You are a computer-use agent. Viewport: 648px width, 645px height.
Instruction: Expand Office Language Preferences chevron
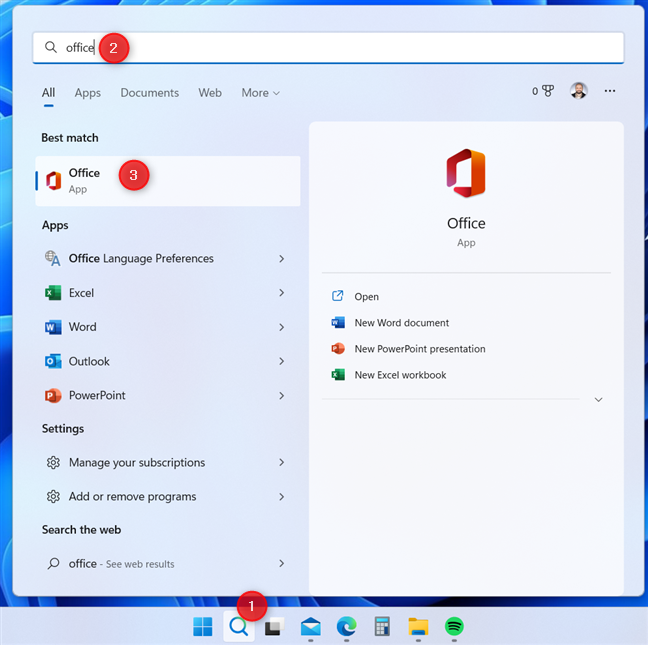coord(281,259)
